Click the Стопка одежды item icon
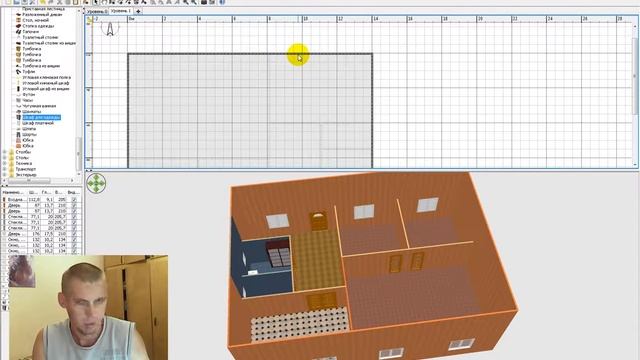 coord(18,26)
